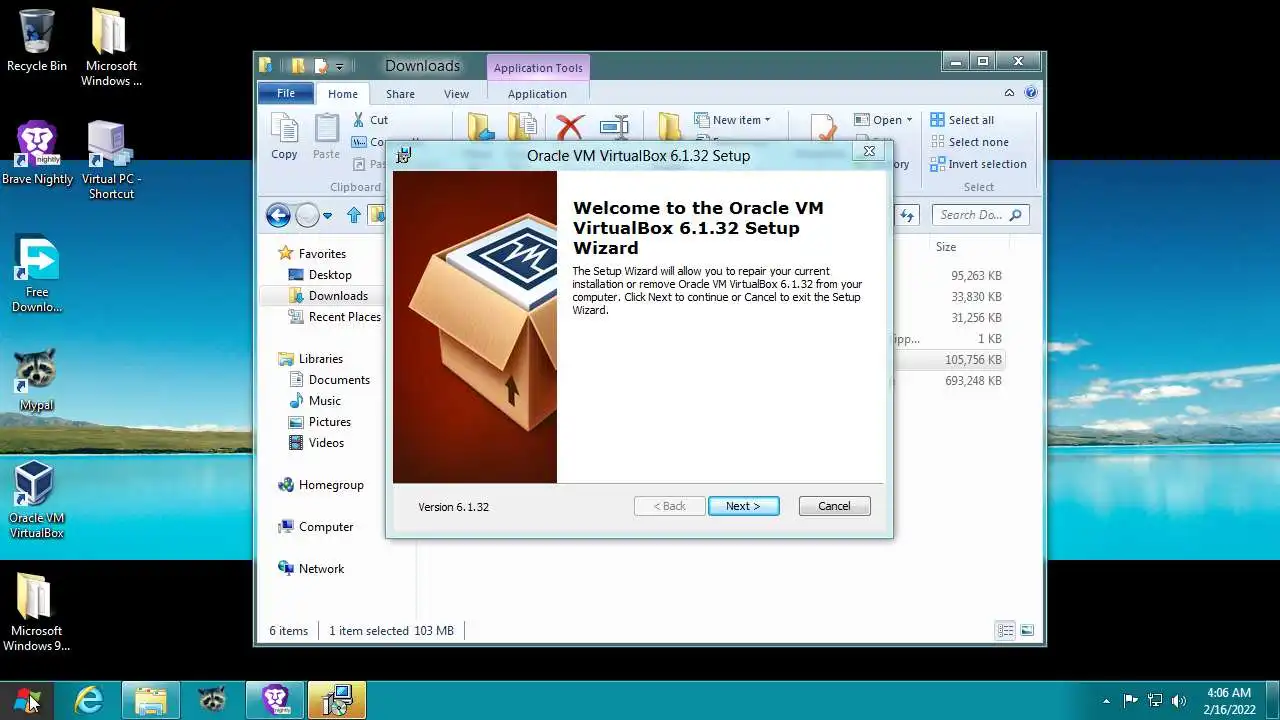The image size is (1280, 720).
Task: Open the Music library
Action: click(315, 401)
